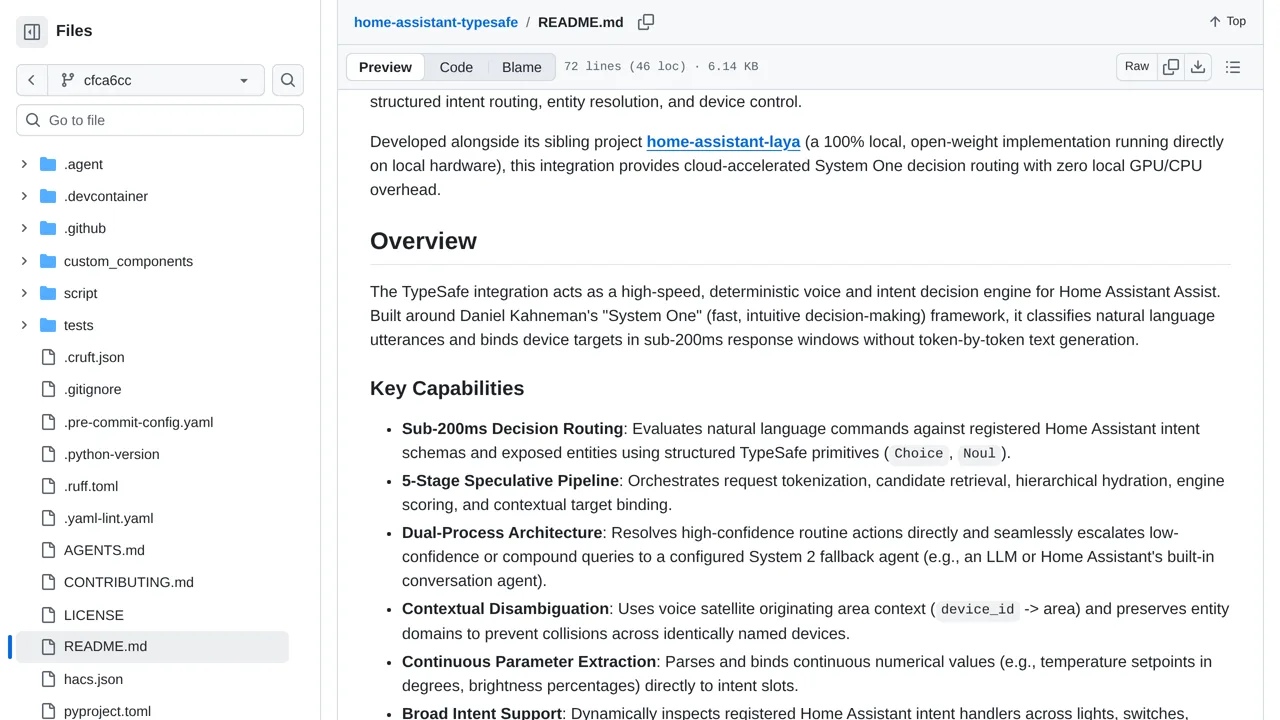Click the 72 lines file info text
Viewport: 1280px width, 720px height.
pyautogui.click(x=661, y=67)
